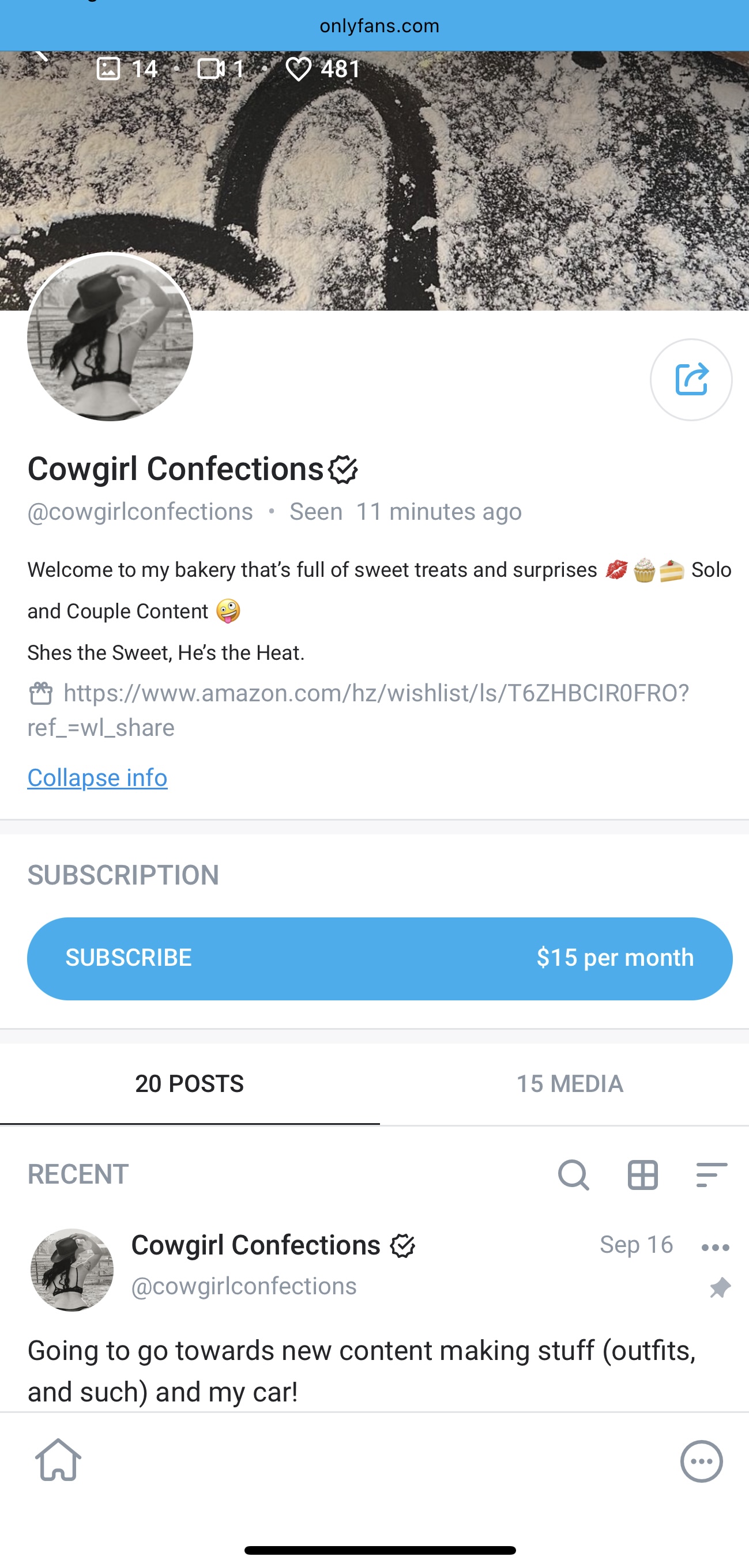Image resolution: width=749 pixels, height=1568 pixels.
Task: Open search in recent posts
Action: 573,1174
